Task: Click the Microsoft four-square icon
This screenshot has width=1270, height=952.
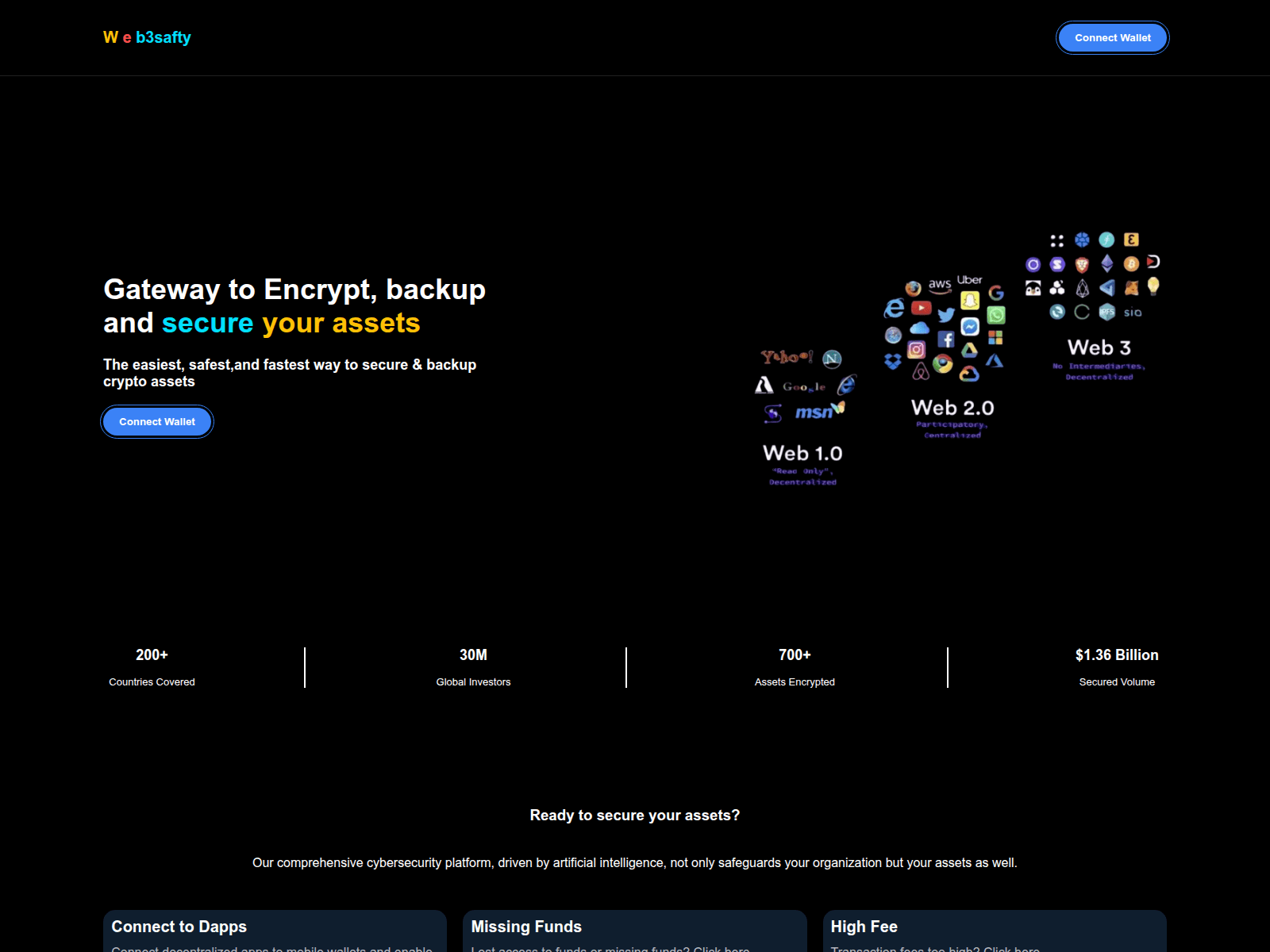Action: click(x=995, y=337)
